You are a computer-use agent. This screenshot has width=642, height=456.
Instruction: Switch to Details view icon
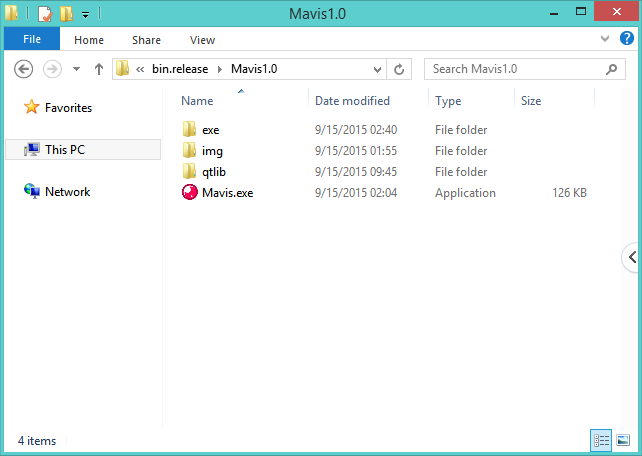tap(601, 440)
